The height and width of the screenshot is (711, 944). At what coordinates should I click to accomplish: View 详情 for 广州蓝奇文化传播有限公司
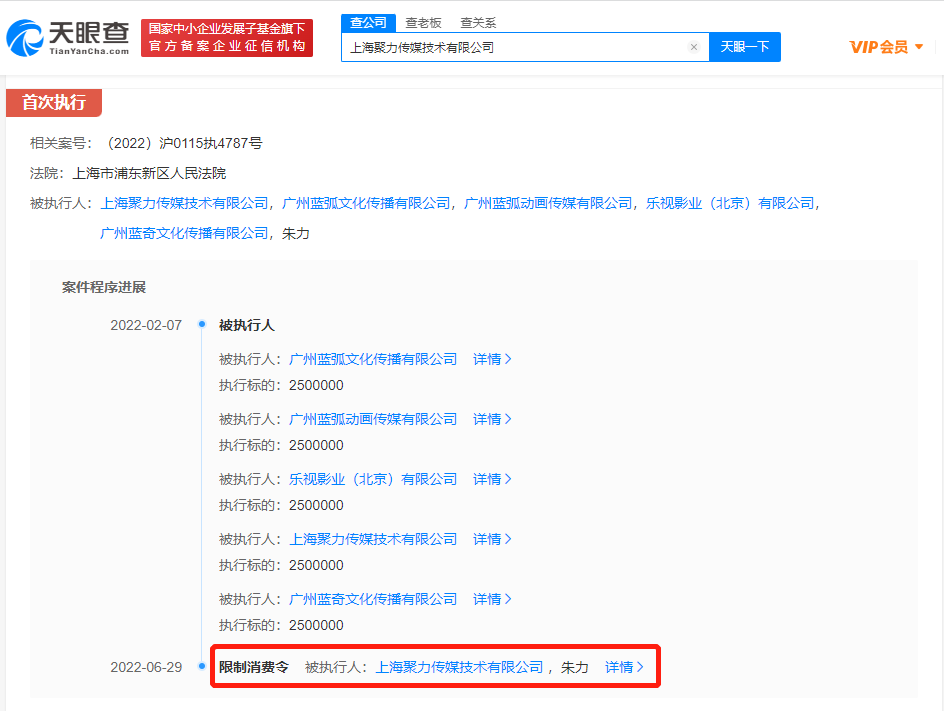pyautogui.click(x=492, y=600)
